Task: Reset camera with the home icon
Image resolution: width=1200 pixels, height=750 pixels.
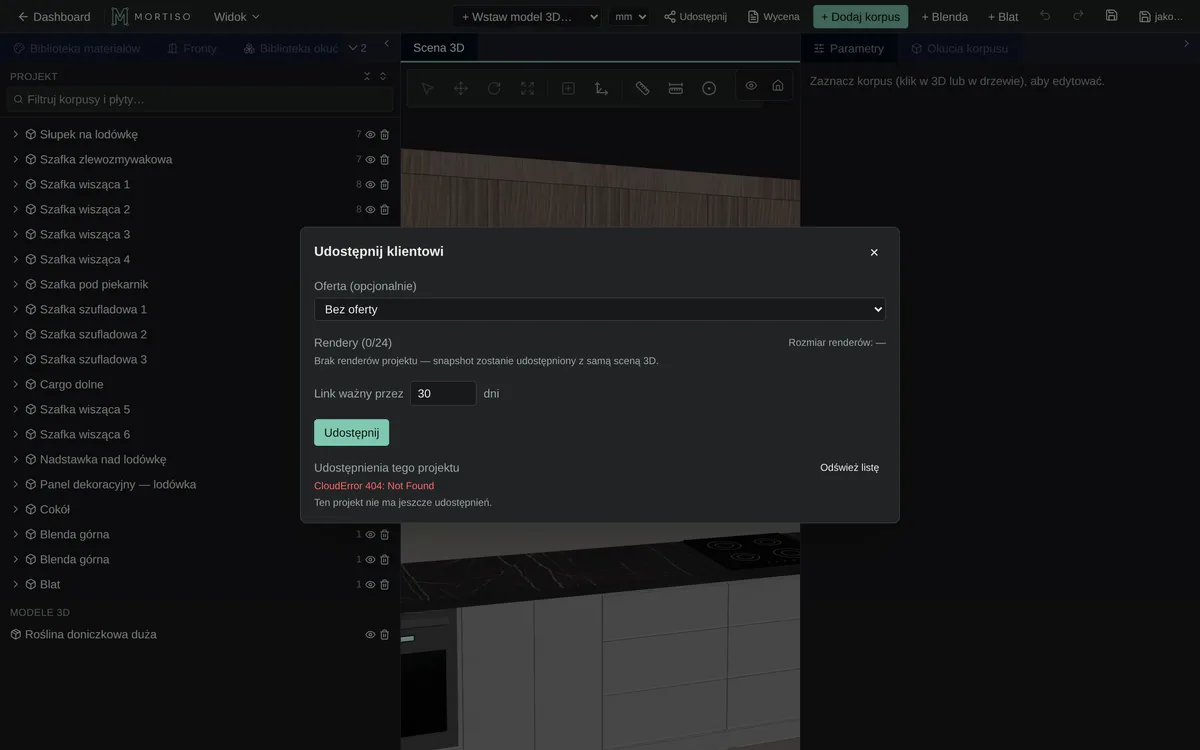Action: (x=778, y=85)
